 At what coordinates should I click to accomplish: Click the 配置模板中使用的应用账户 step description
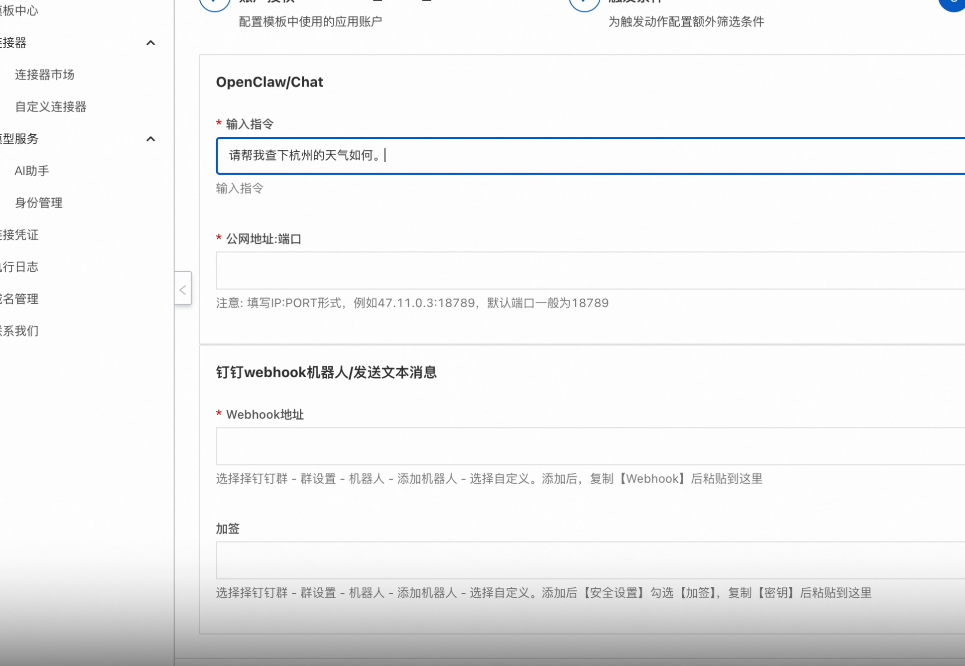[x=310, y=22]
